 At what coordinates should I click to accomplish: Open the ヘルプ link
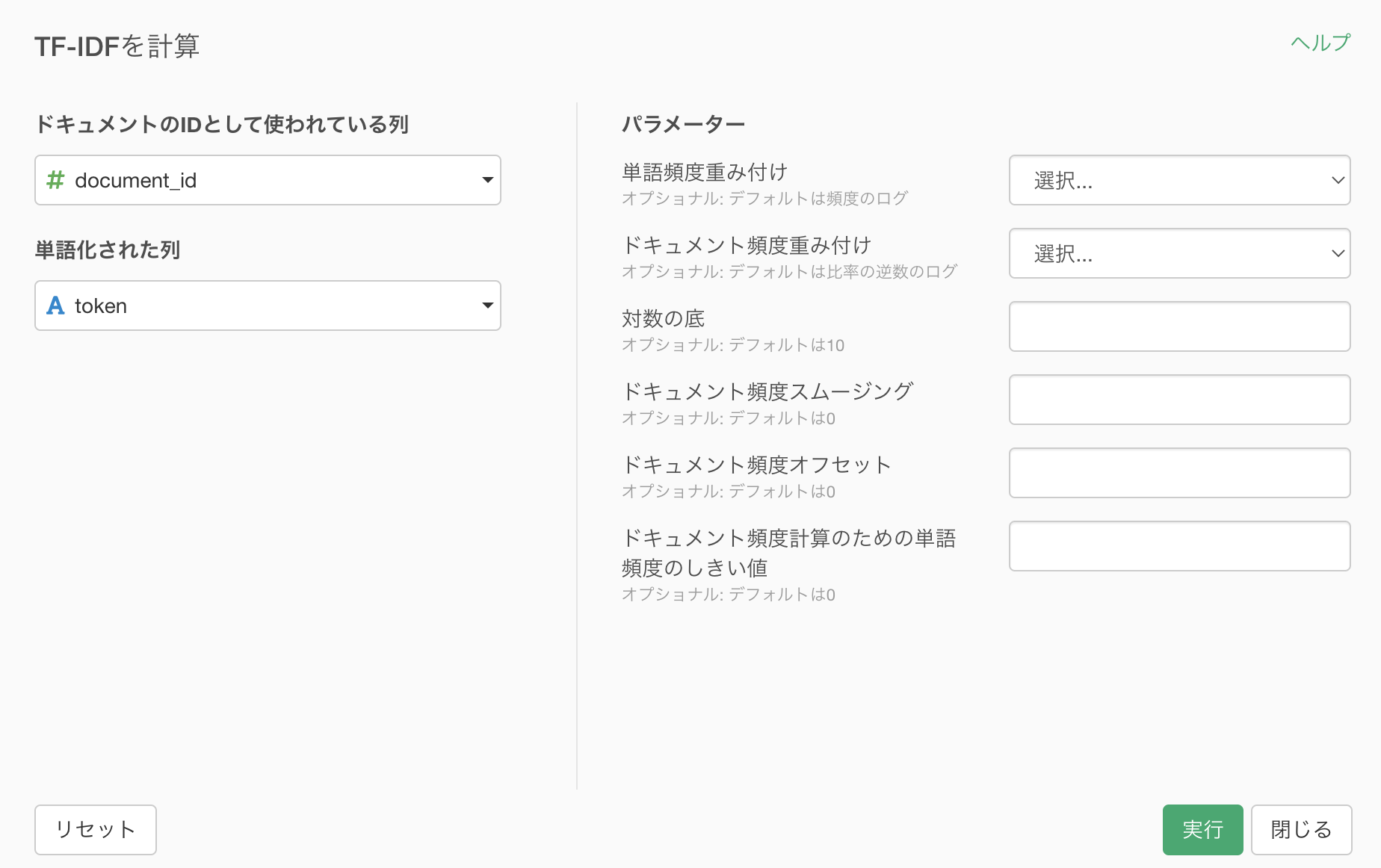pyautogui.click(x=1320, y=43)
